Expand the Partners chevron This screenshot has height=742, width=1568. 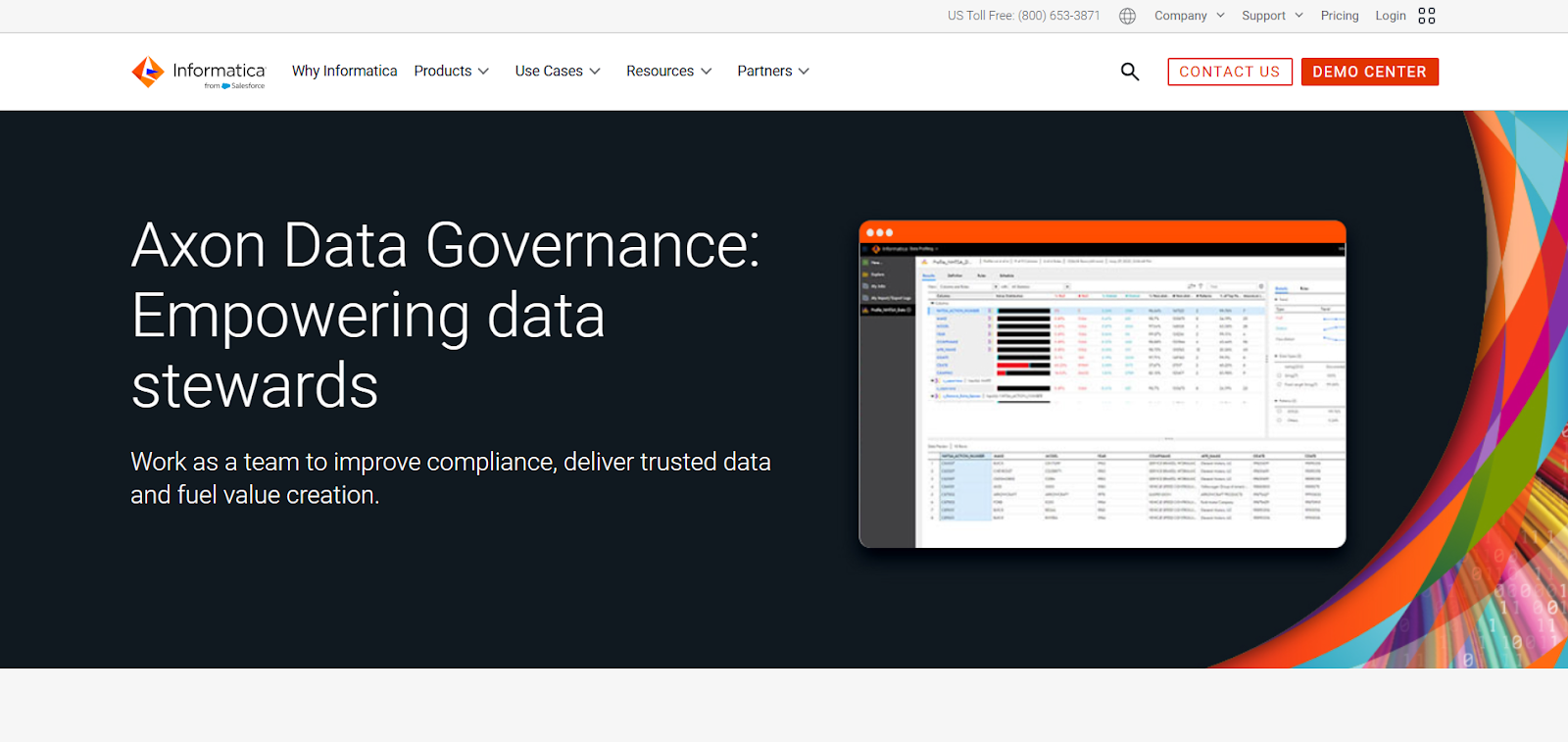[804, 72]
